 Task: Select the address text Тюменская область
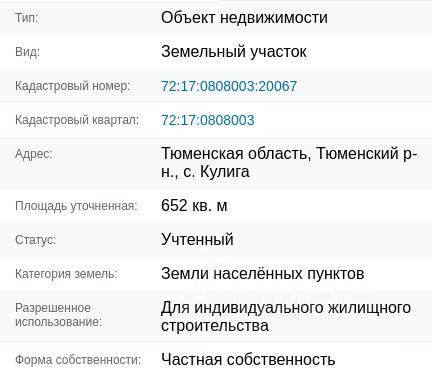pyautogui.click(x=236, y=154)
